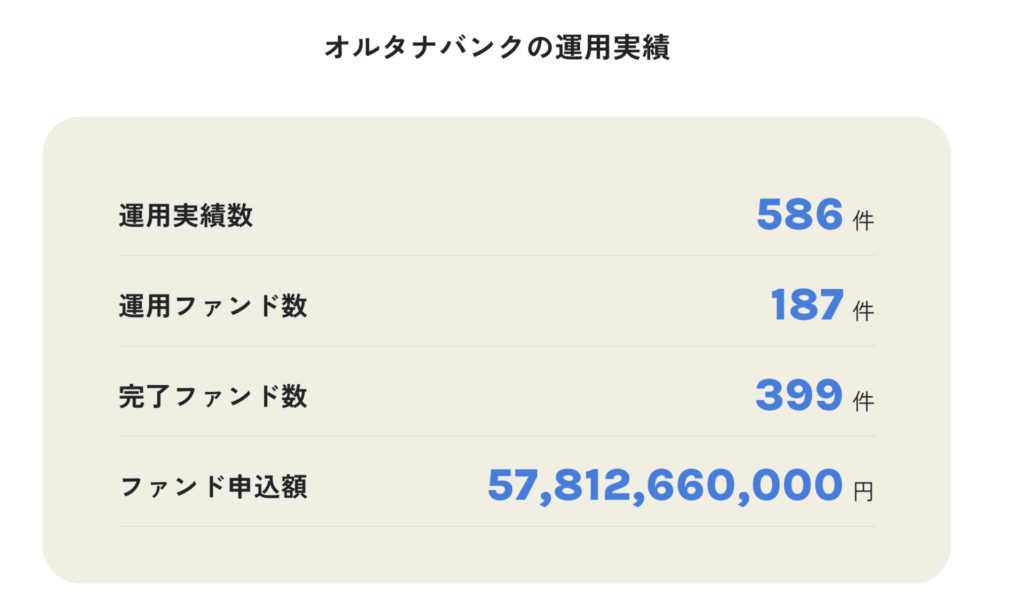Click the オルタナバンクの運用実績 heading
The height and width of the screenshot is (603, 1024).
pos(497,48)
